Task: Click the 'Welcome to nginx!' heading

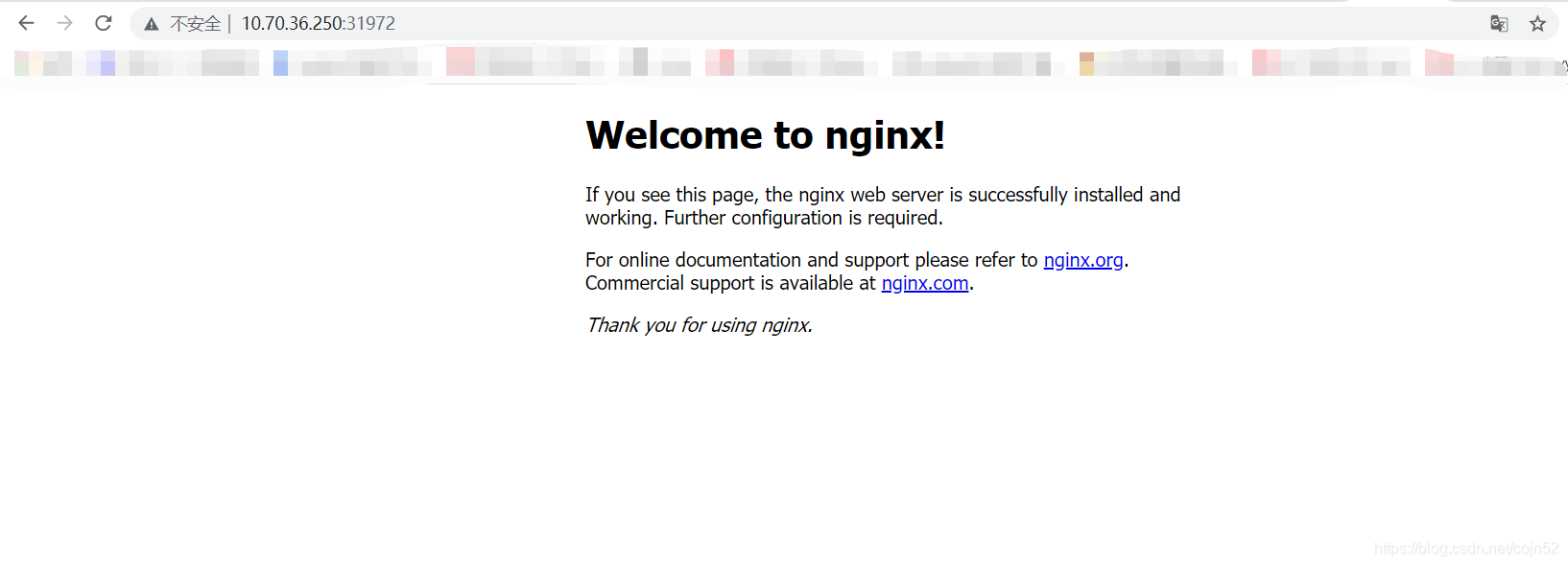Action: tap(766, 135)
